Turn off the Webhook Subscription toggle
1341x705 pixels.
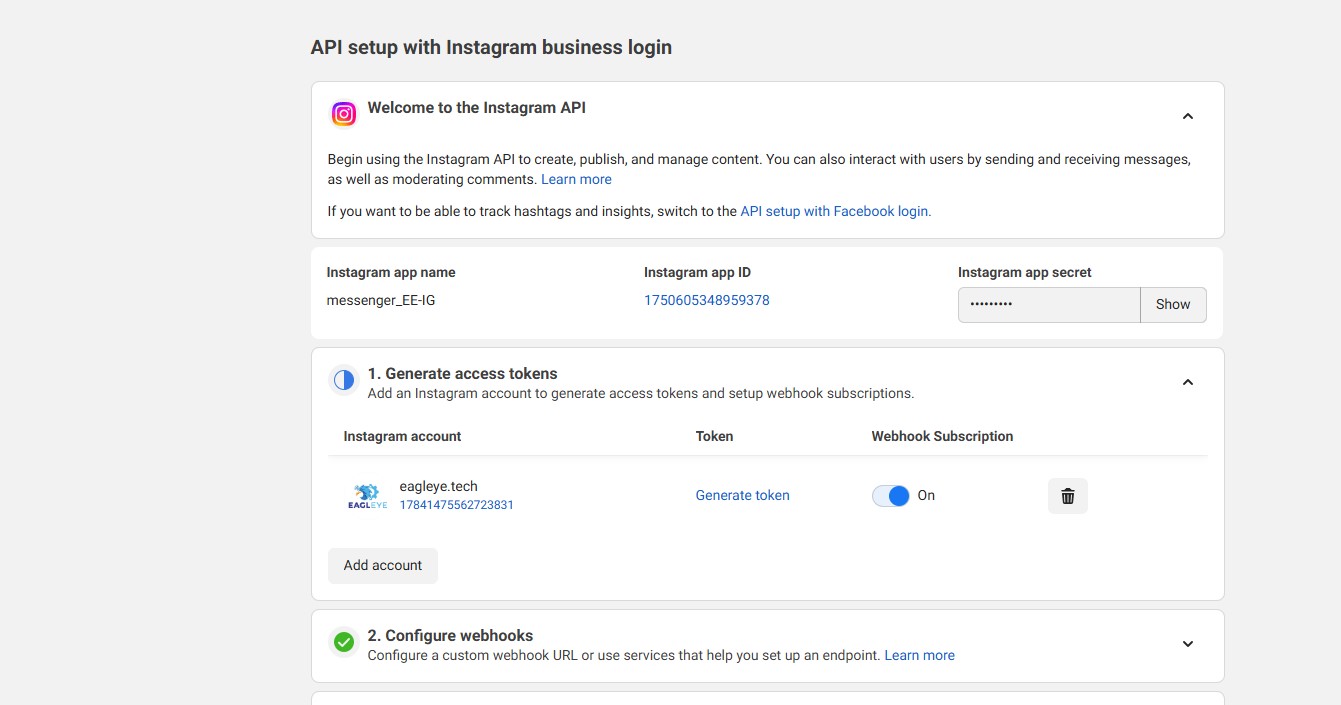891,496
